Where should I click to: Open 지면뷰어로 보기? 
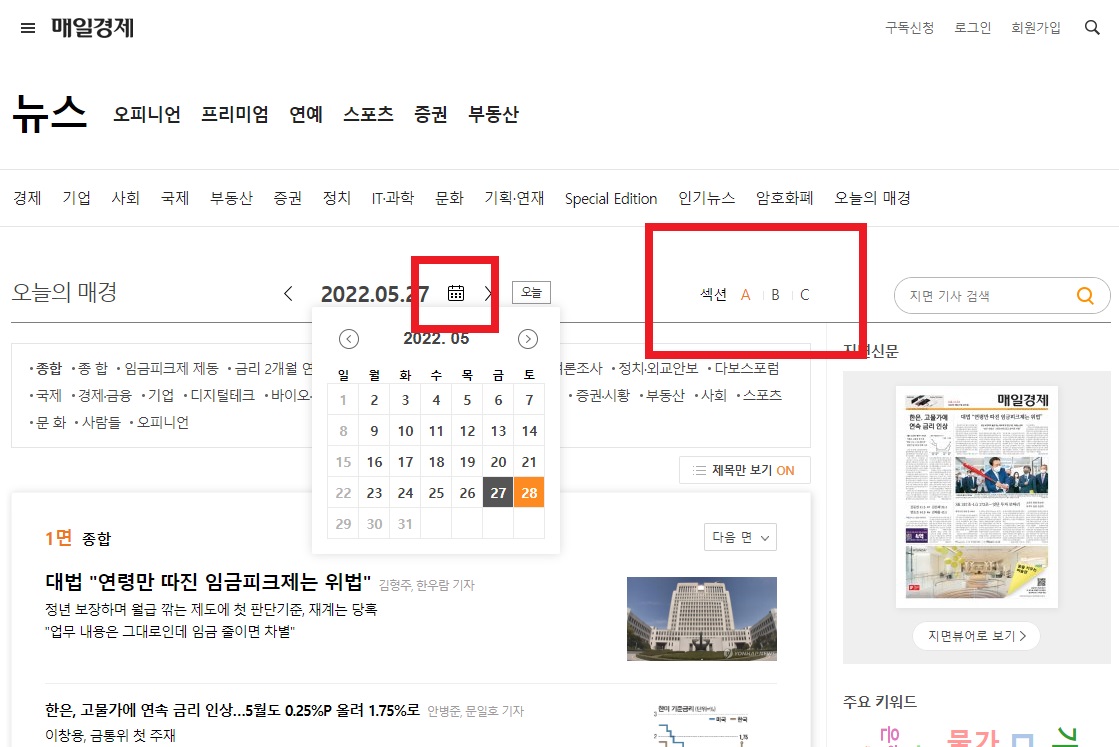976,635
